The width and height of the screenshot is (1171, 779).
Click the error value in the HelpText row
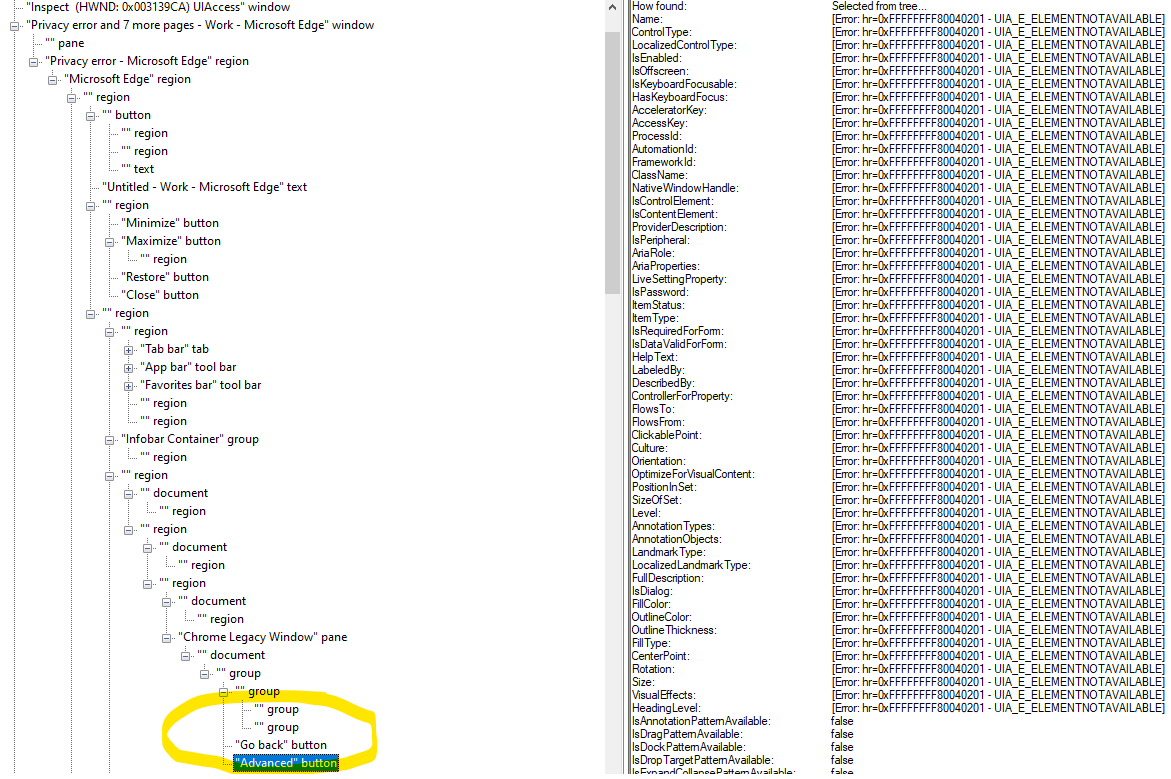(998, 357)
